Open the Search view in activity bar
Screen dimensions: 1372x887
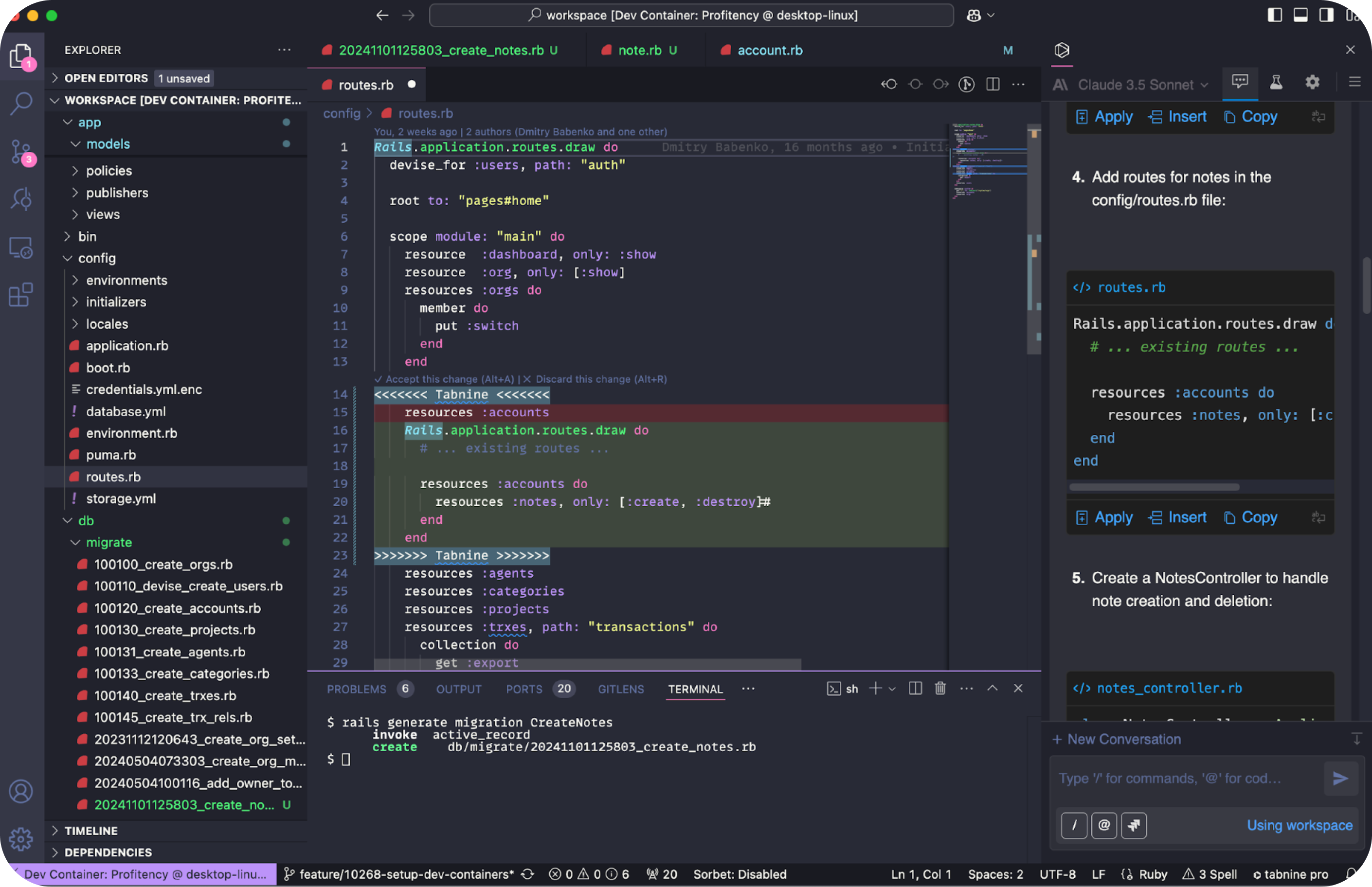21,104
